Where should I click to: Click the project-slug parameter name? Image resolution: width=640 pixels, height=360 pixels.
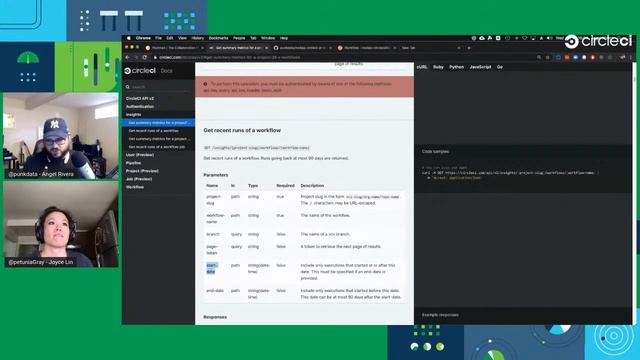tap(213, 200)
